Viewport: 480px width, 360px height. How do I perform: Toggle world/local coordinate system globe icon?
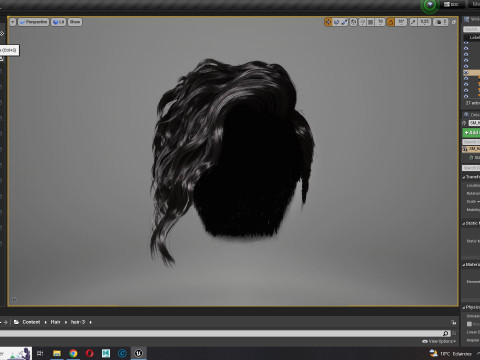click(353, 22)
